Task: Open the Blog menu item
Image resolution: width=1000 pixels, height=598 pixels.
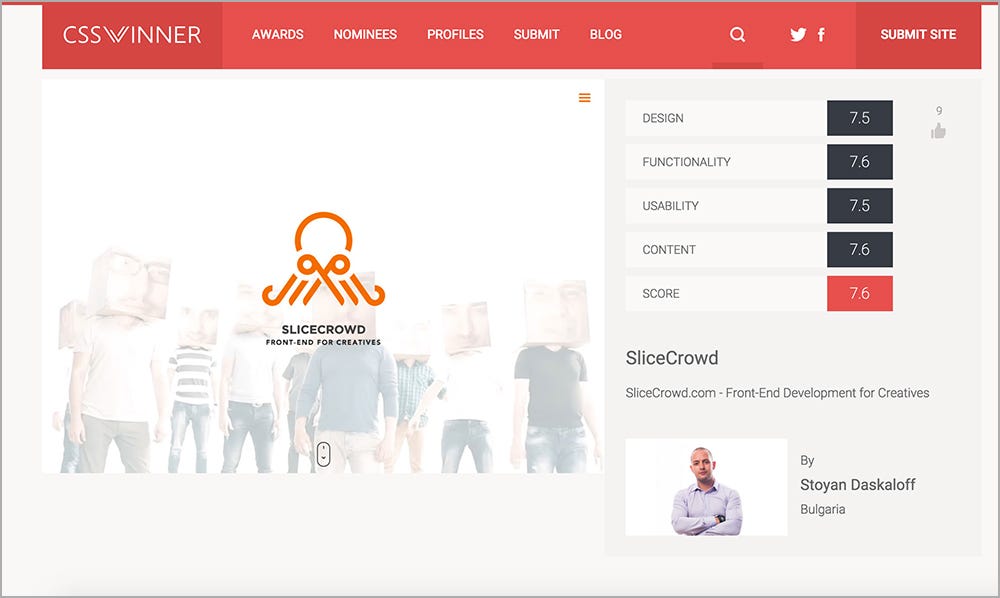Action: [606, 34]
